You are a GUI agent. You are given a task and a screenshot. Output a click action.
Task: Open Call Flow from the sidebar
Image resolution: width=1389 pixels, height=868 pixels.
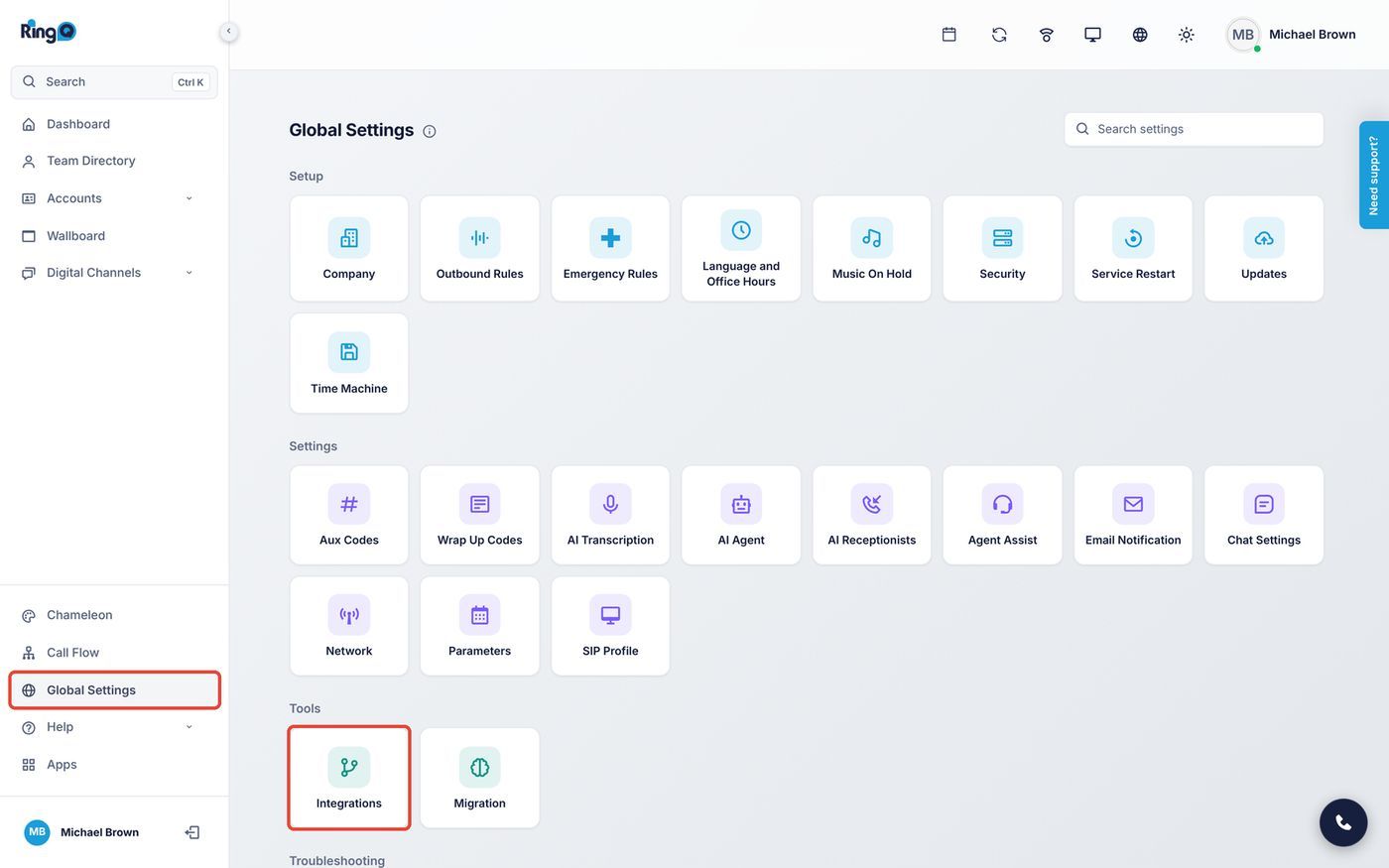coord(114,653)
